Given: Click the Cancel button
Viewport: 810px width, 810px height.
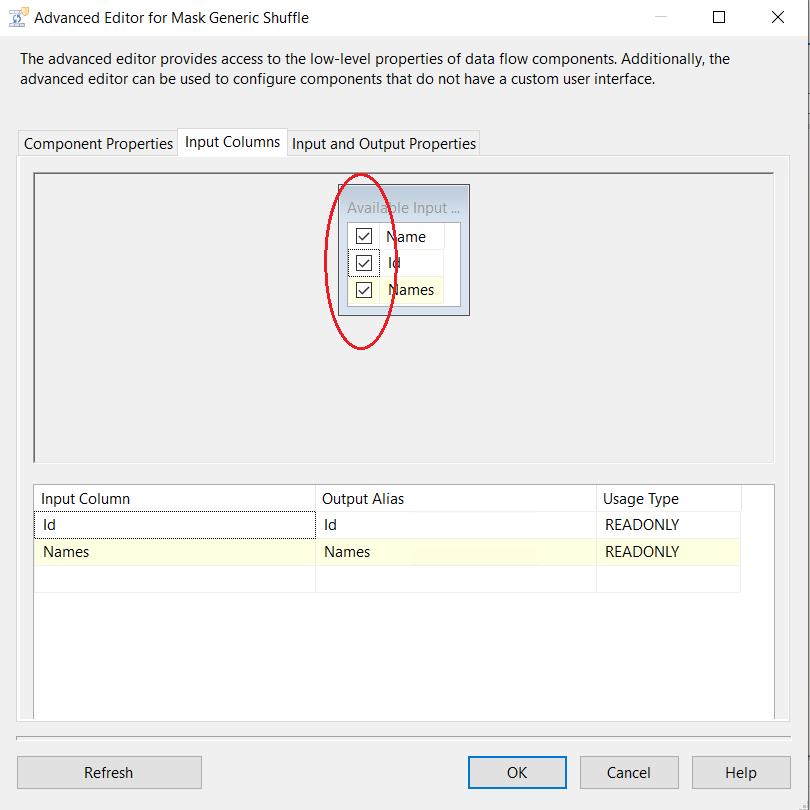Looking at the screenshot, I should [x=629, y=772].
